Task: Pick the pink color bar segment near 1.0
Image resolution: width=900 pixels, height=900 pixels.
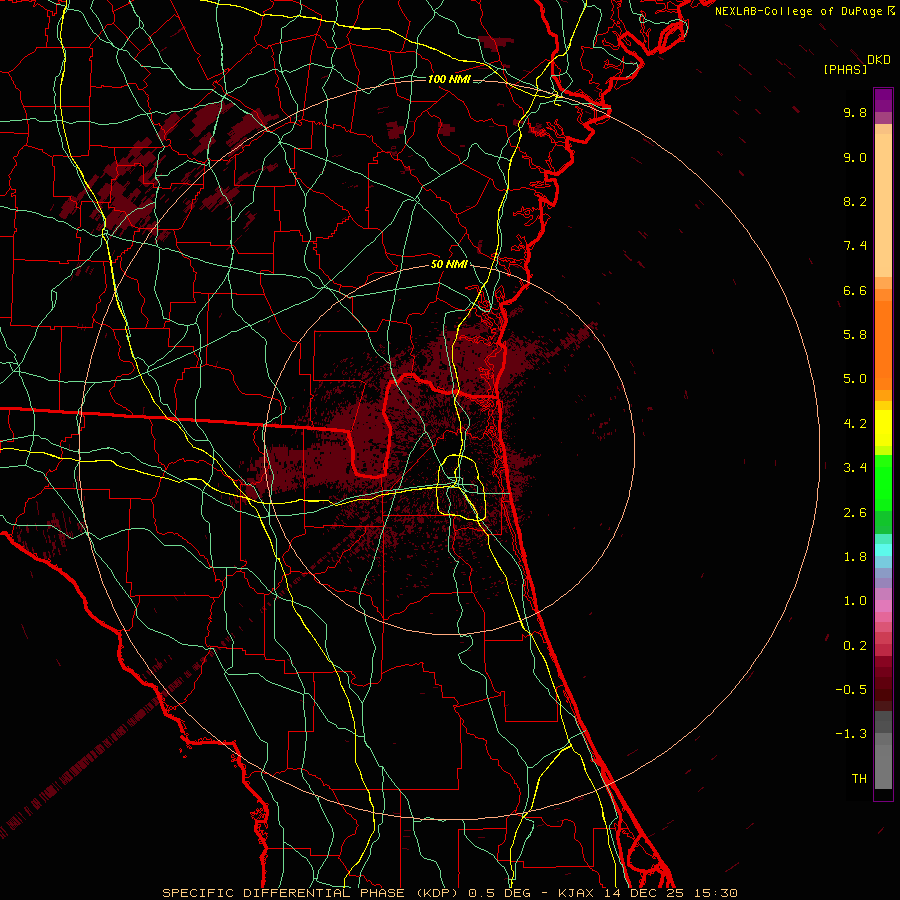Action: point(883,606)
